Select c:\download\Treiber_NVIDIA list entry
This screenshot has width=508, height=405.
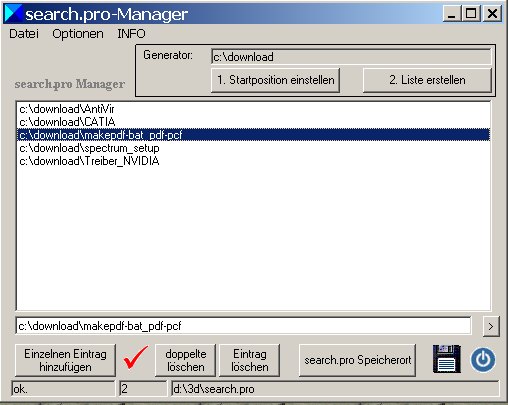(x=253, y=161)
